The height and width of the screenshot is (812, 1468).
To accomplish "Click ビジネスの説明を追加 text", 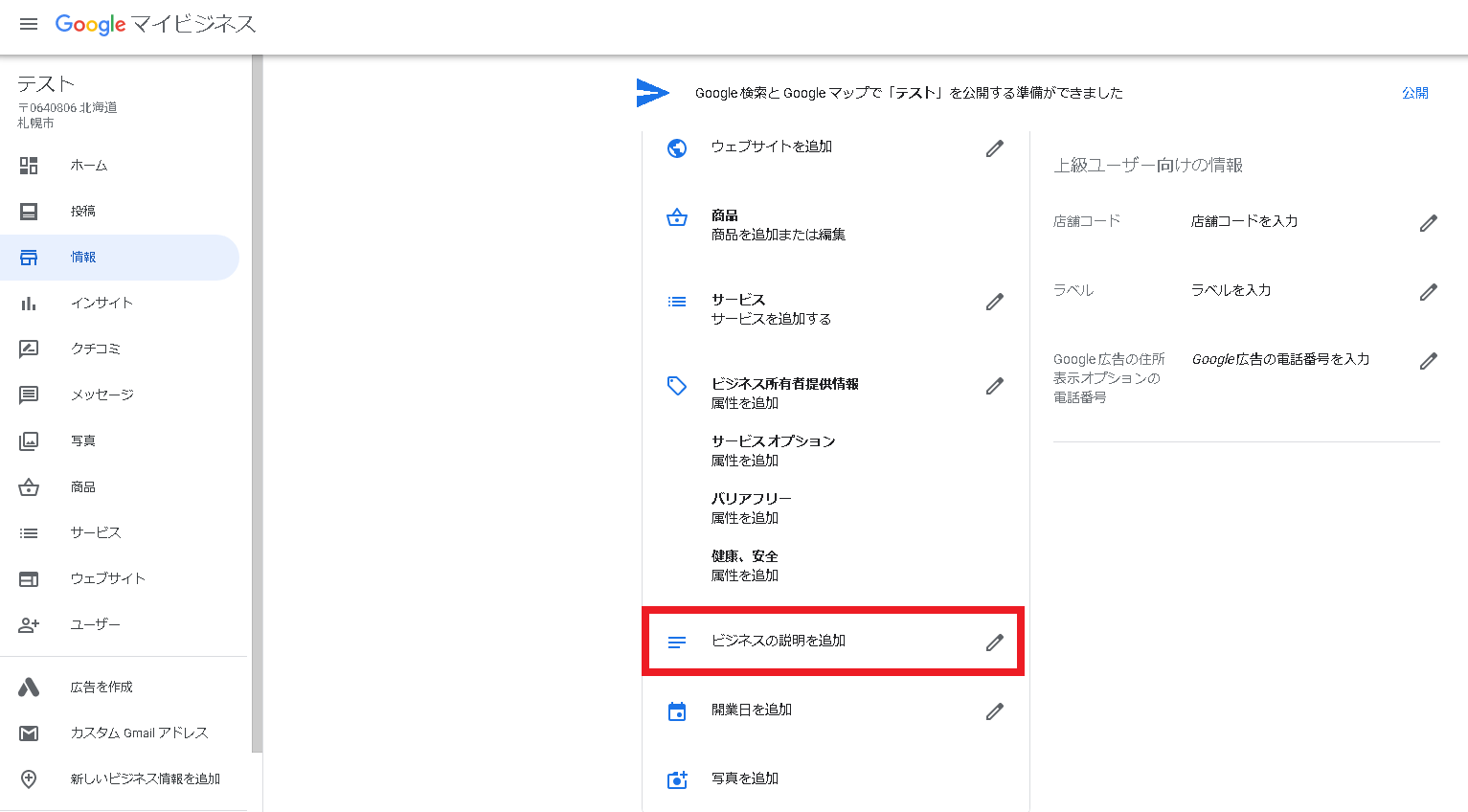I will (x=779, y=641).
